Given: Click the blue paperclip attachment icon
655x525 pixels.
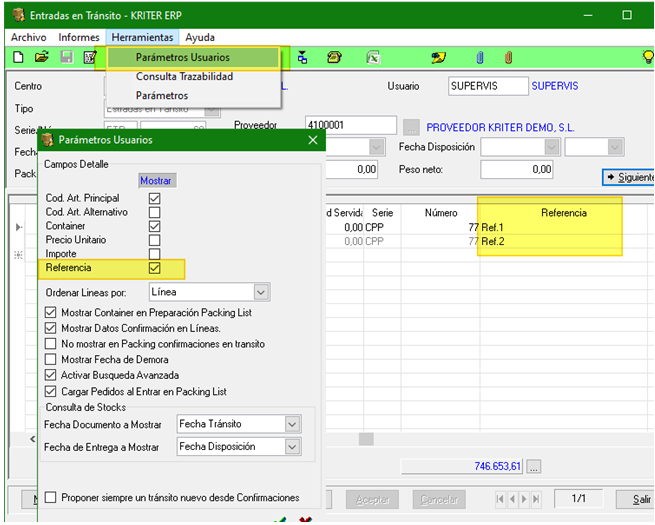Looking at the screenshot, I should tap(480, 57).
